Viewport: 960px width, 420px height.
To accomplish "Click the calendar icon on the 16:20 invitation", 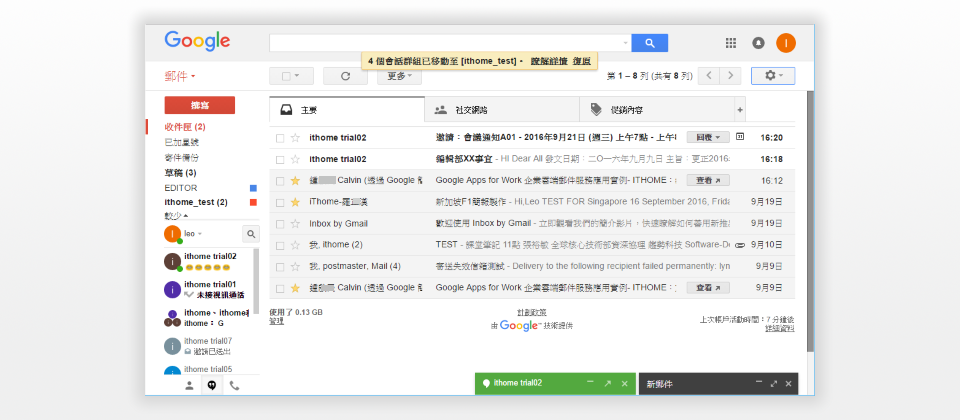I will pyautogui.click(x=740, y=137).
